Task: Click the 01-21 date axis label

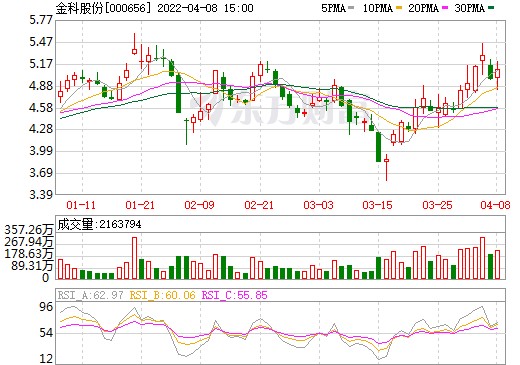Action: pyautogui.click(x=140, y=205)
